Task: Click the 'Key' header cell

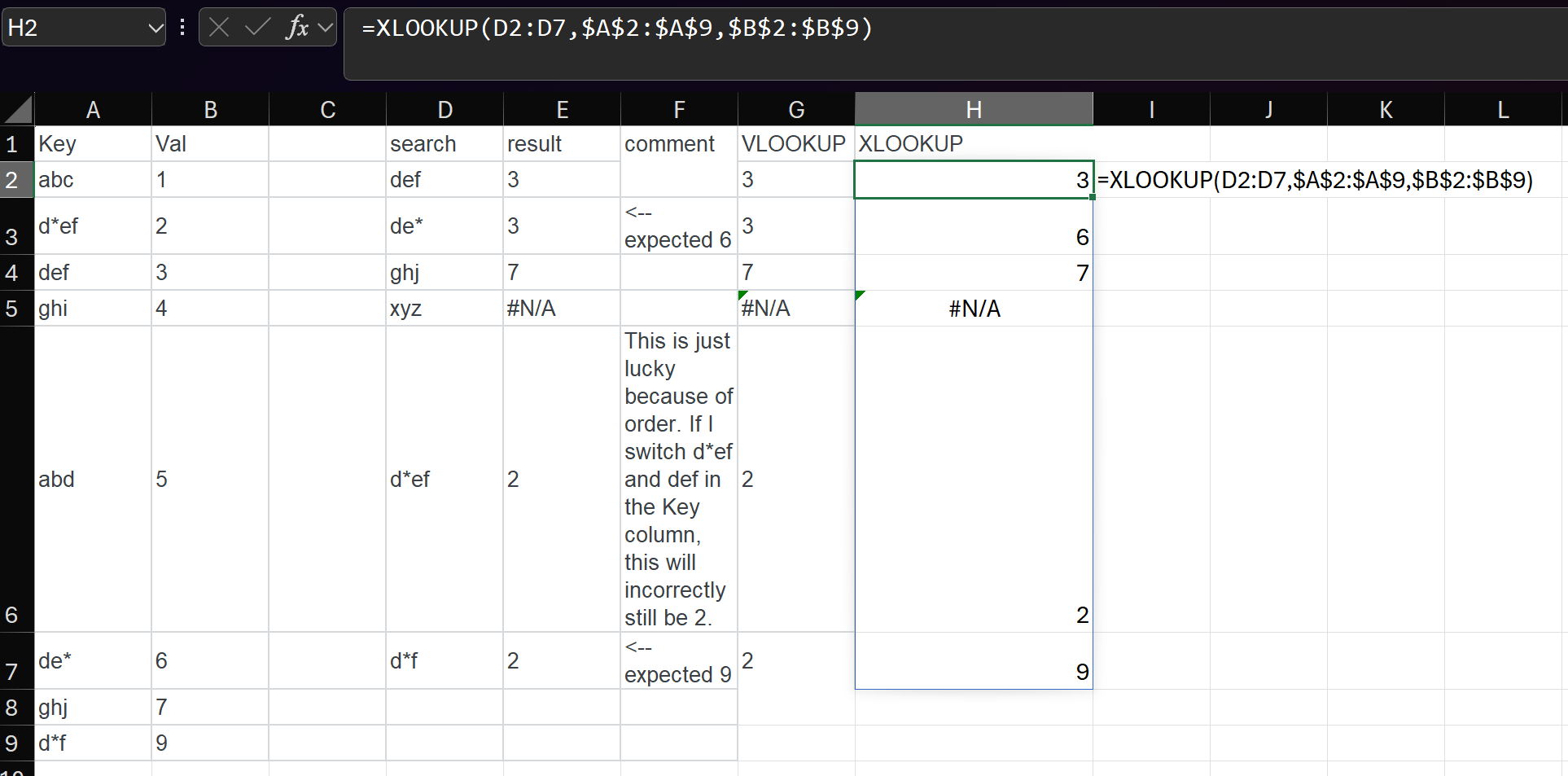Action: coord(93,144)
